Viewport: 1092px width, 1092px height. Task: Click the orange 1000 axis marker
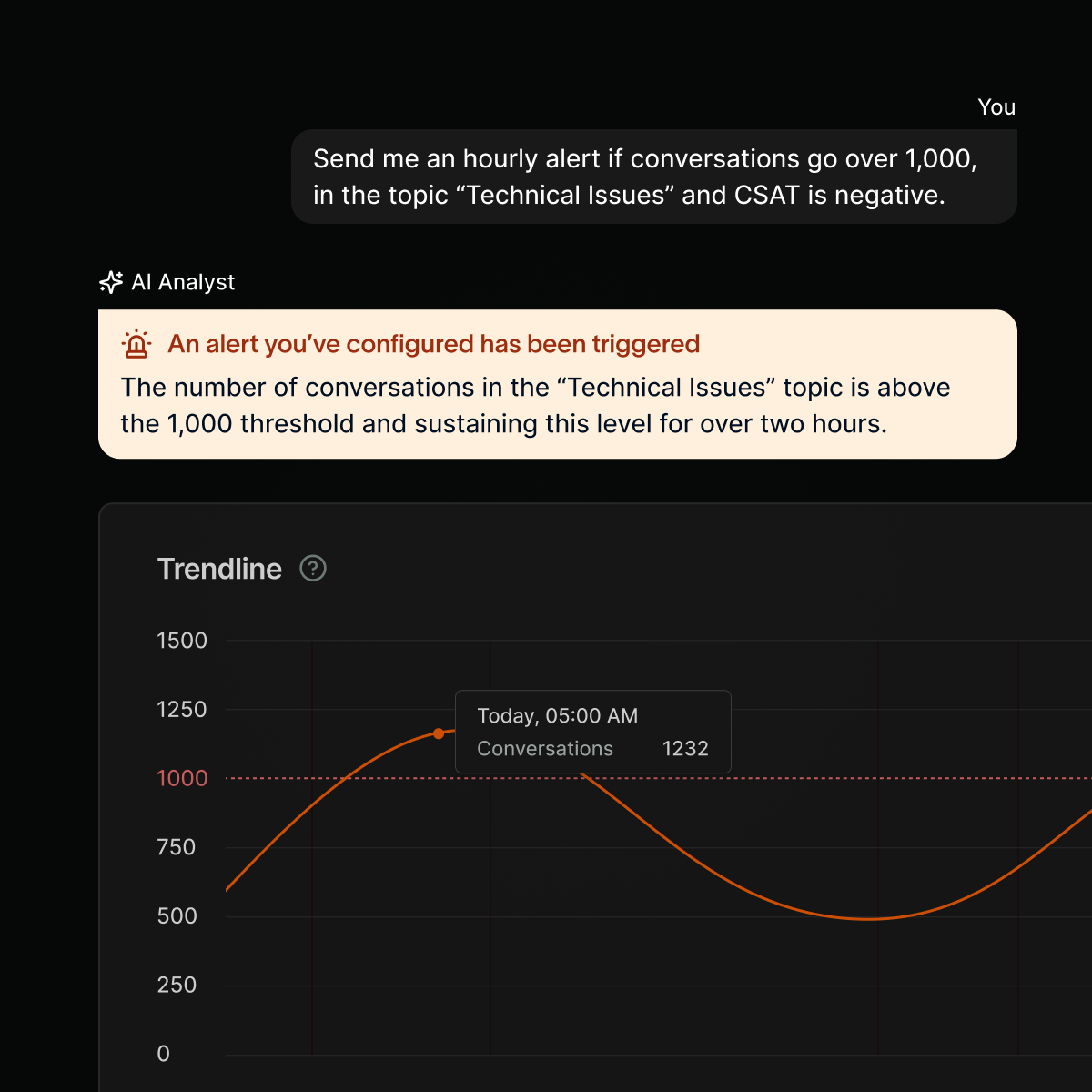pyautogui.click(x=181, y=778)
